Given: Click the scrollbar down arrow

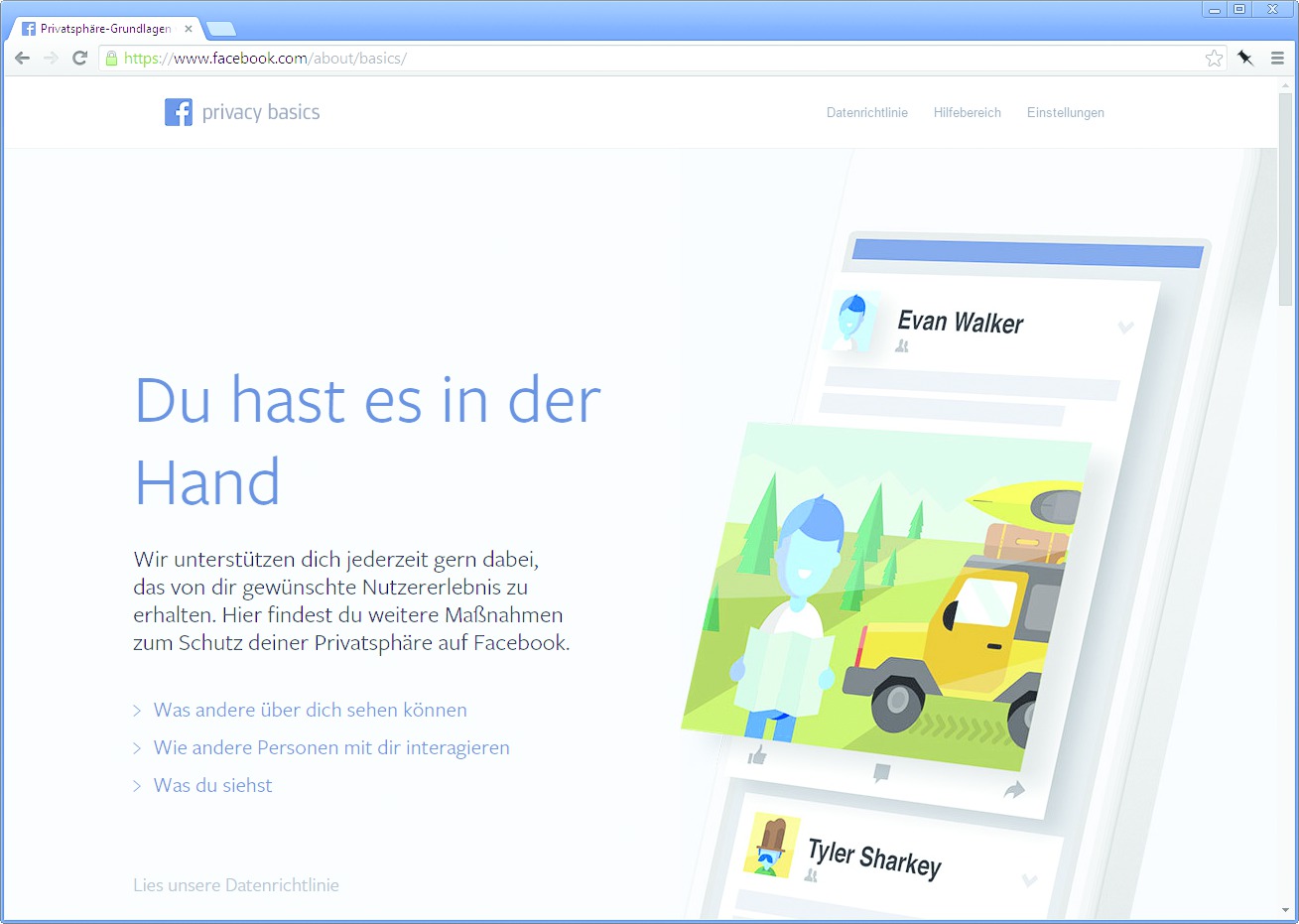Looking at the screenshot, I should (1287, 911).
